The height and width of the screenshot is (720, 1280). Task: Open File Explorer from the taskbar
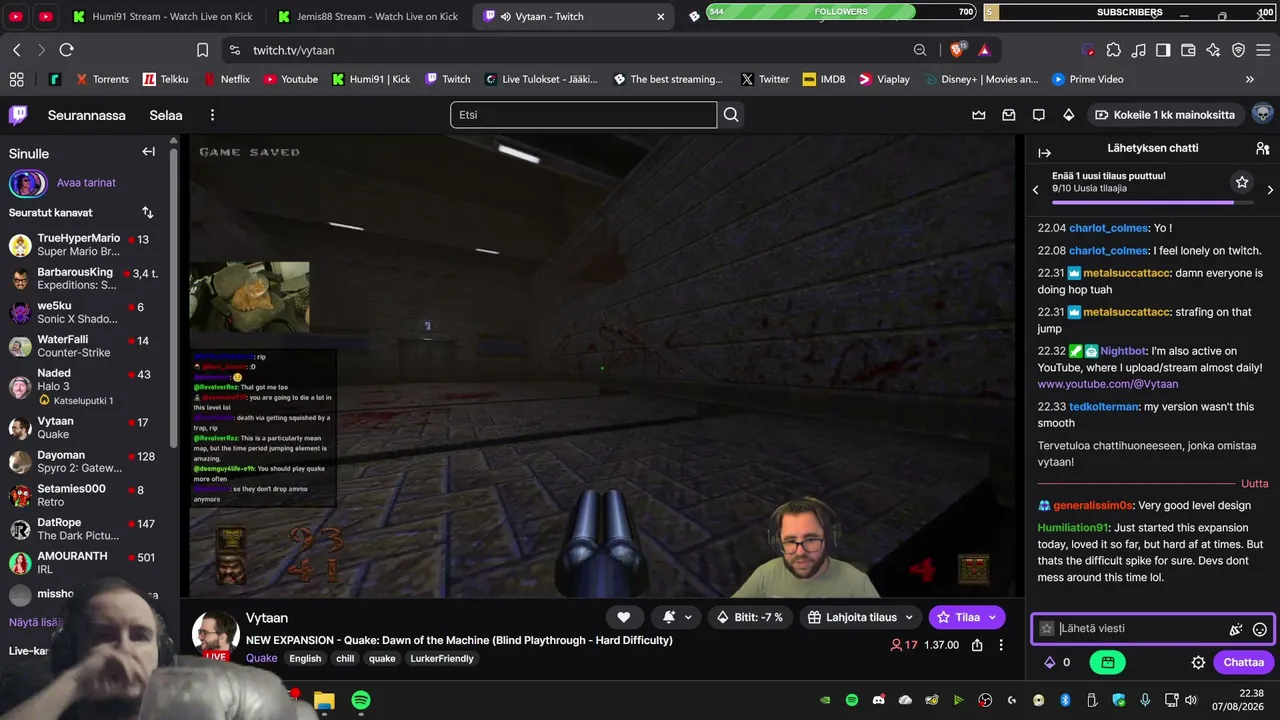coord(324,700)
